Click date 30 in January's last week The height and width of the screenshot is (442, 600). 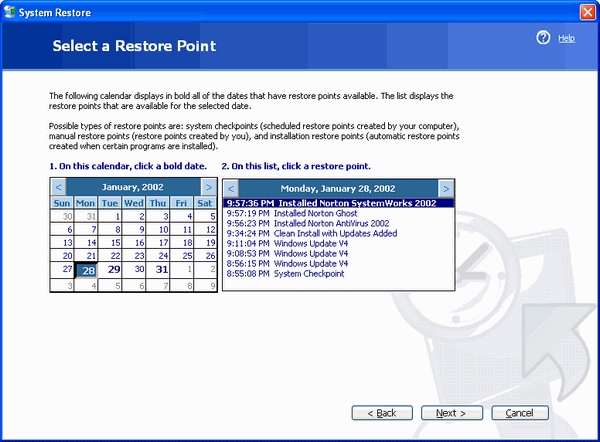coord(134,269)
